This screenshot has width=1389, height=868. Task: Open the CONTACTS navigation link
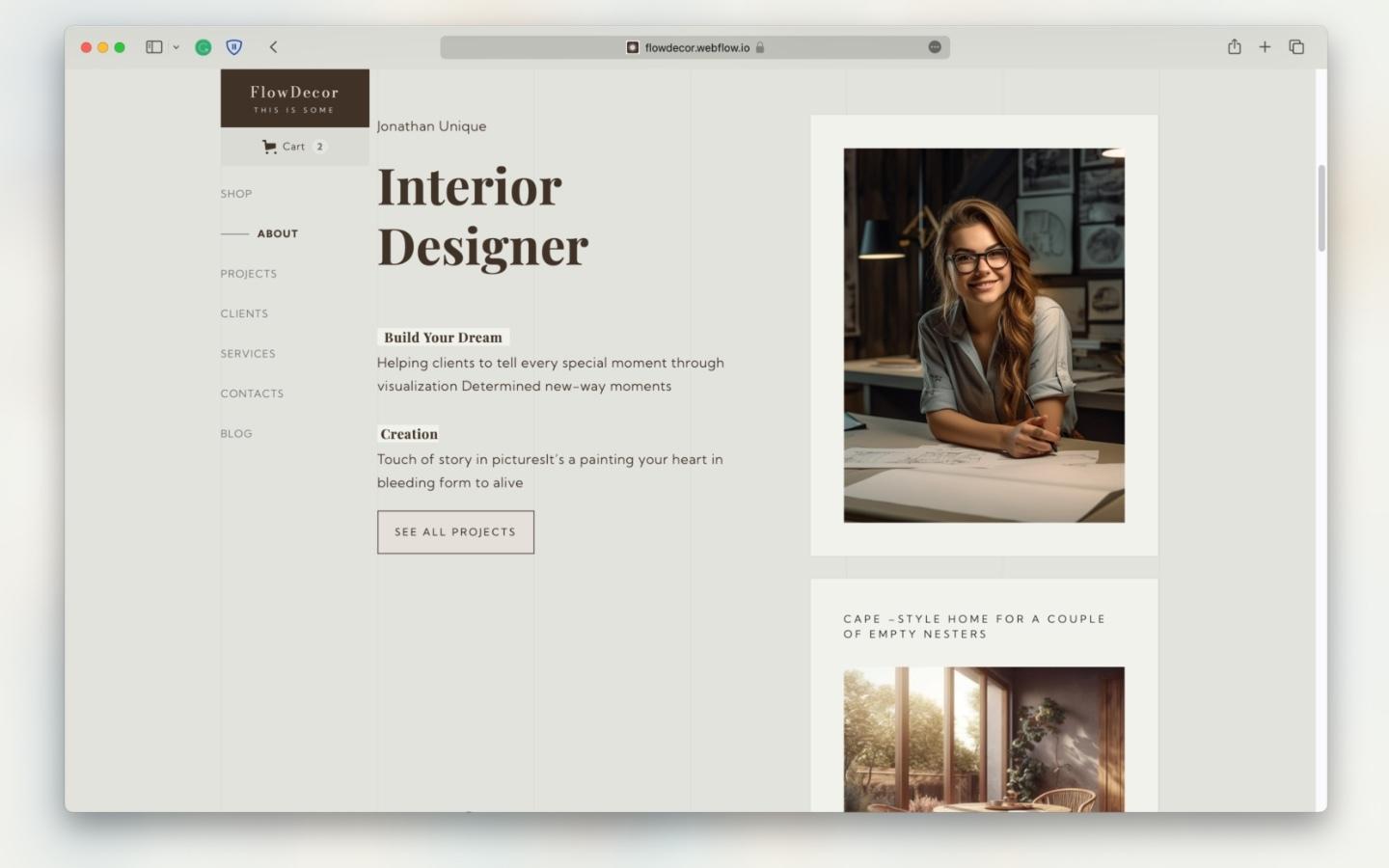252,393
